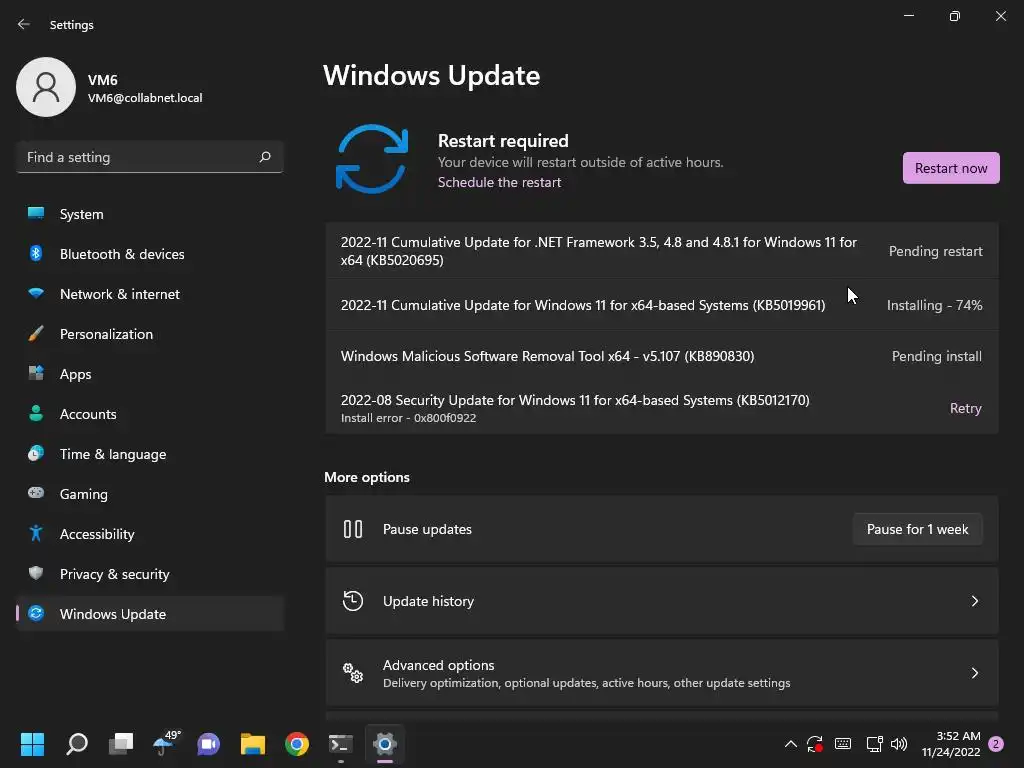The image size is (1024, 768).
Task: Click the Installing - 74% status text
Action: [934, 305]
